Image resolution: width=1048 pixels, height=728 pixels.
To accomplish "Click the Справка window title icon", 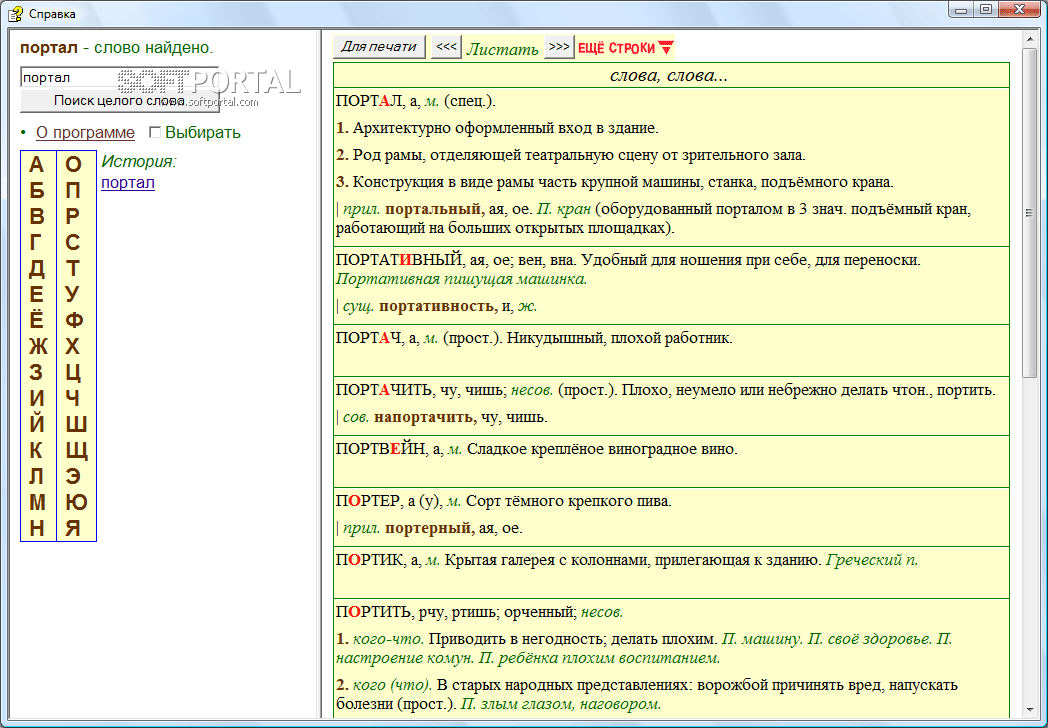I will [14, 13].
